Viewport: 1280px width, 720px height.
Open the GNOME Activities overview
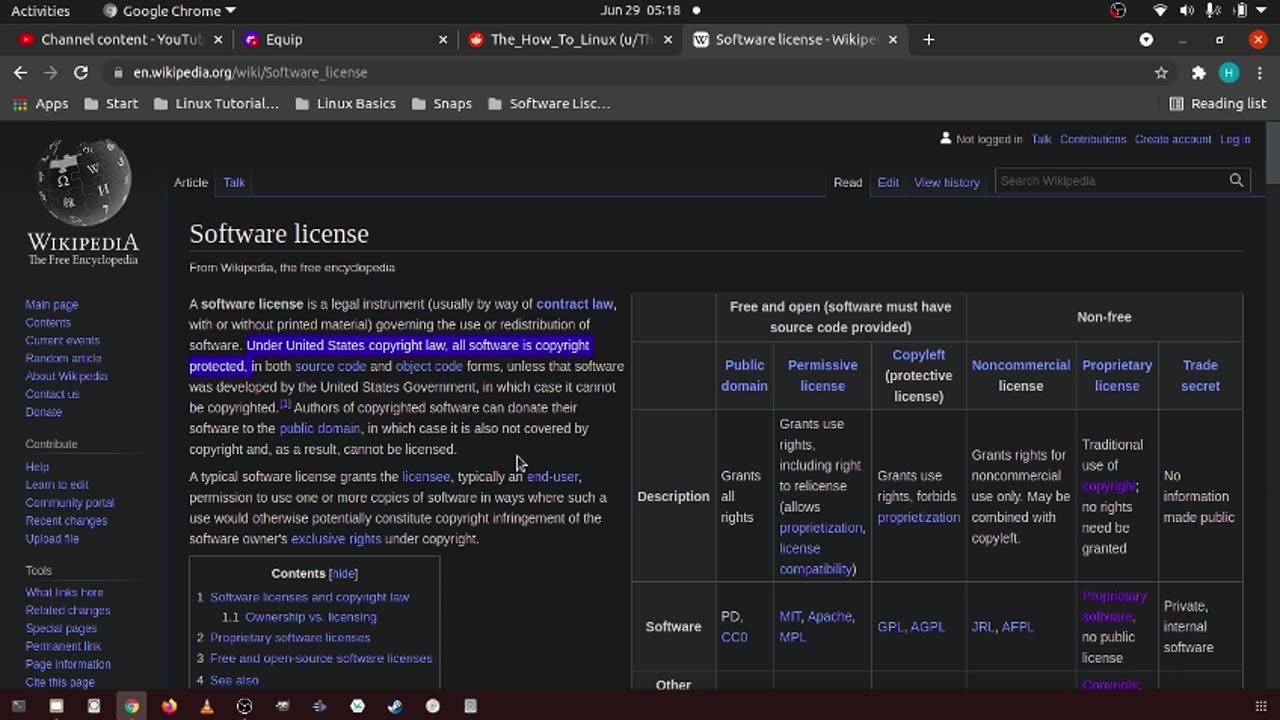click(x=40, y=11)
